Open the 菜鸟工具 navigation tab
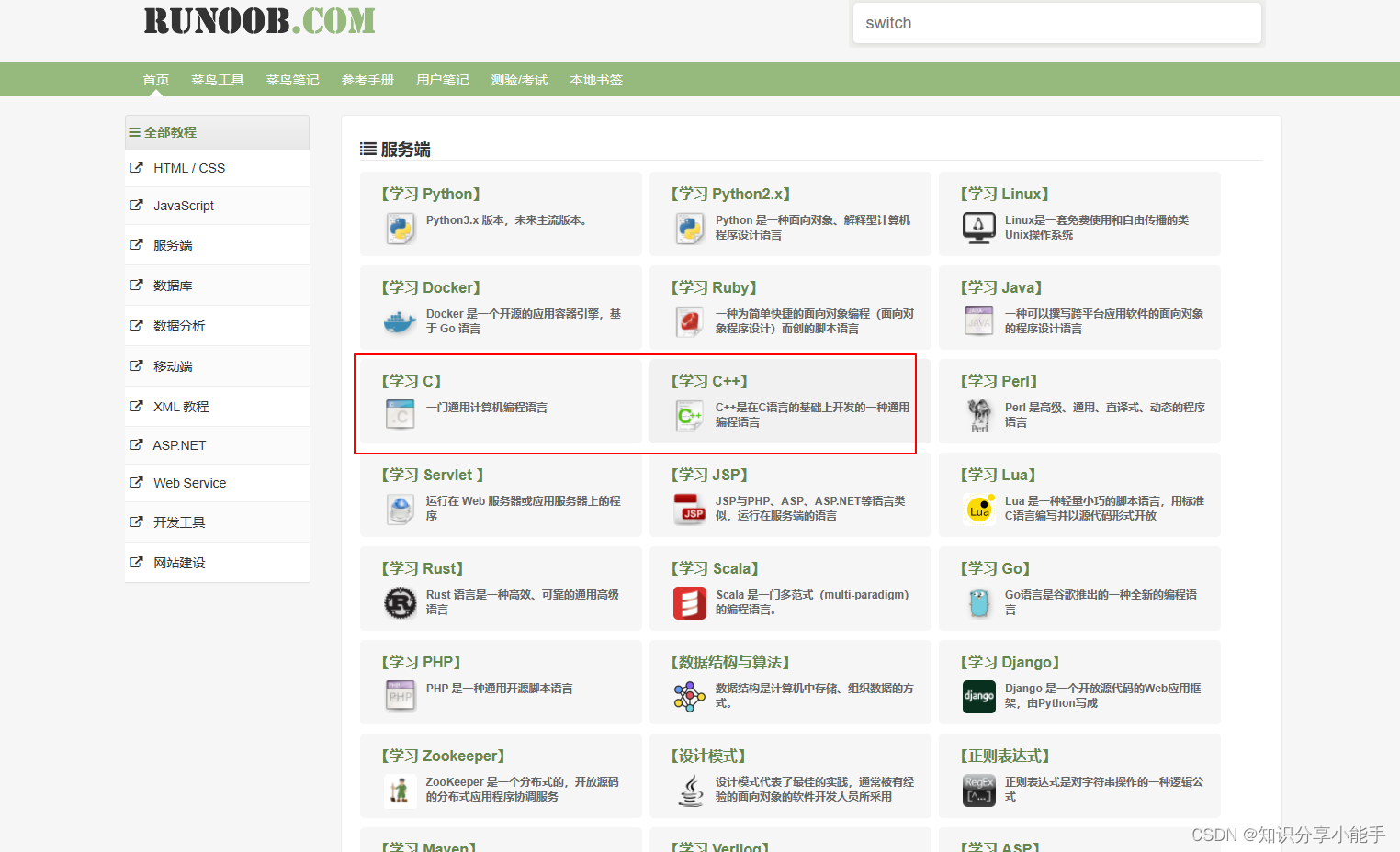 218,80
